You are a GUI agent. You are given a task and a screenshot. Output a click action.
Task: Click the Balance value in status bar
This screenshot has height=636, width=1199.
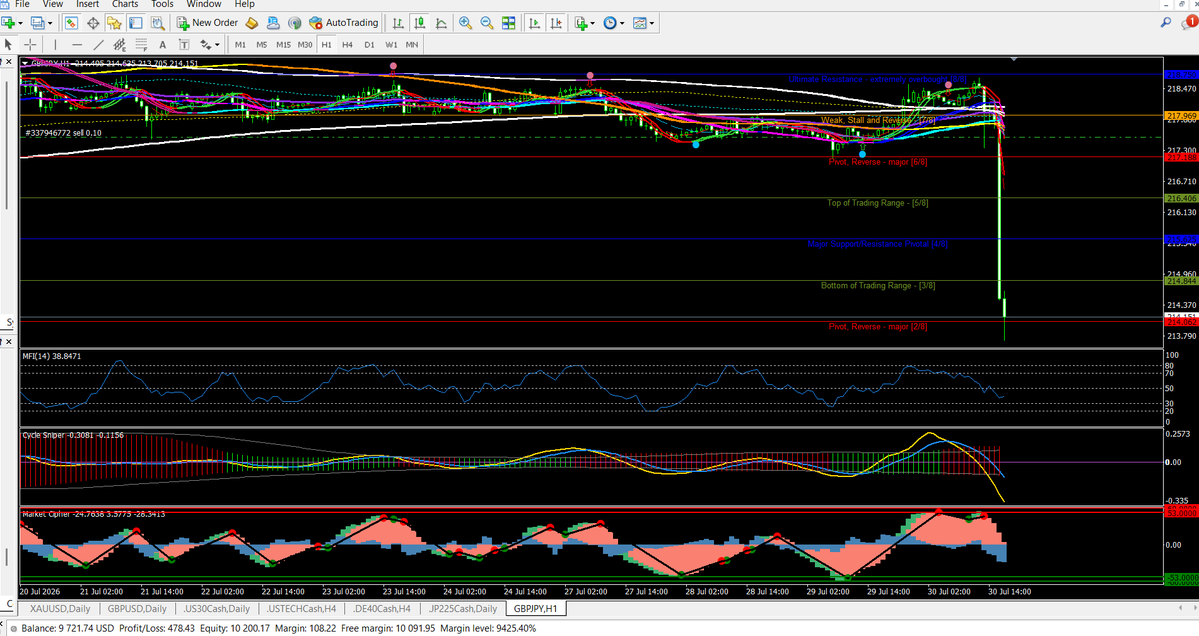click(68, 628)
